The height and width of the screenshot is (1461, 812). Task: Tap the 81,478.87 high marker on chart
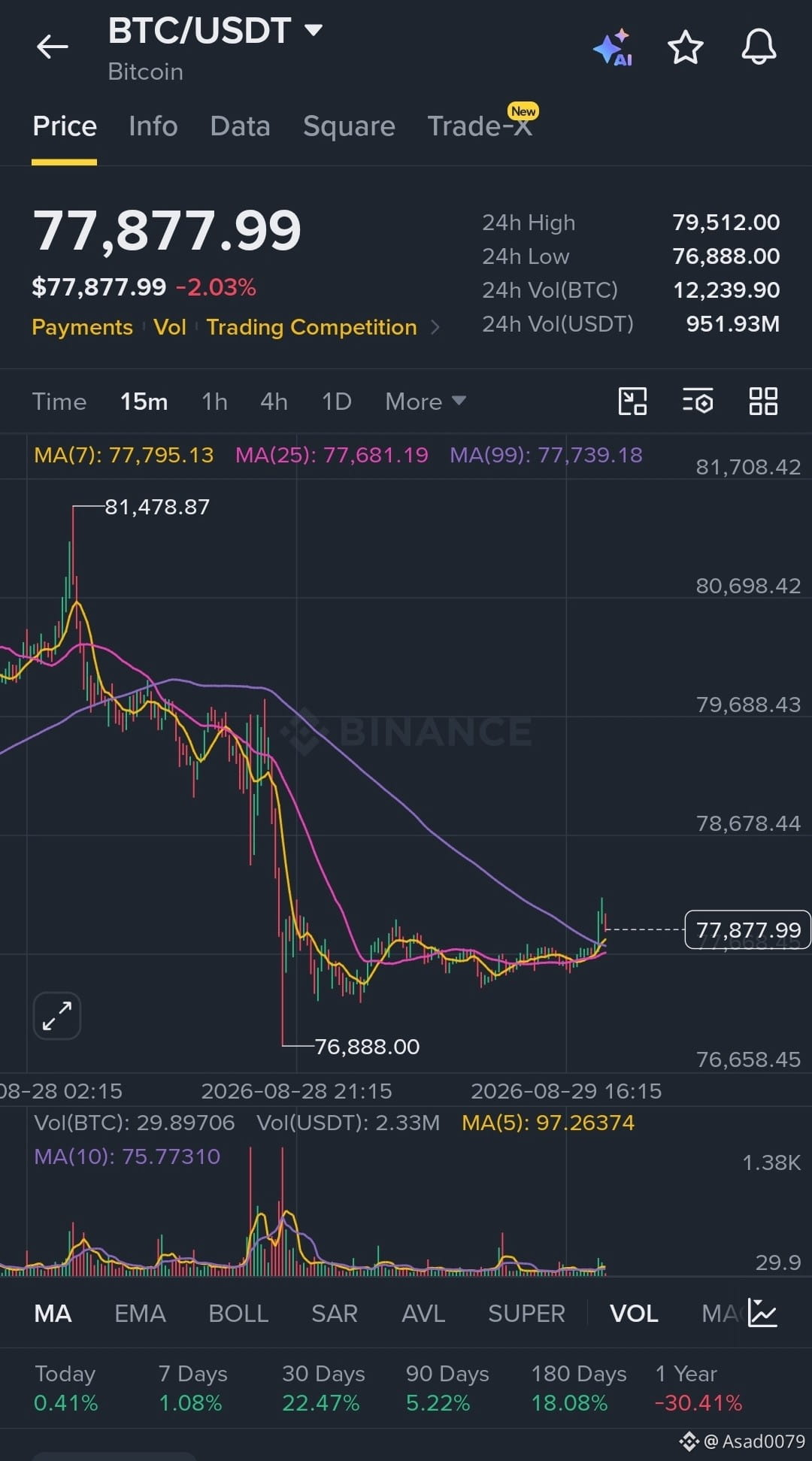(x=157, y=507)
